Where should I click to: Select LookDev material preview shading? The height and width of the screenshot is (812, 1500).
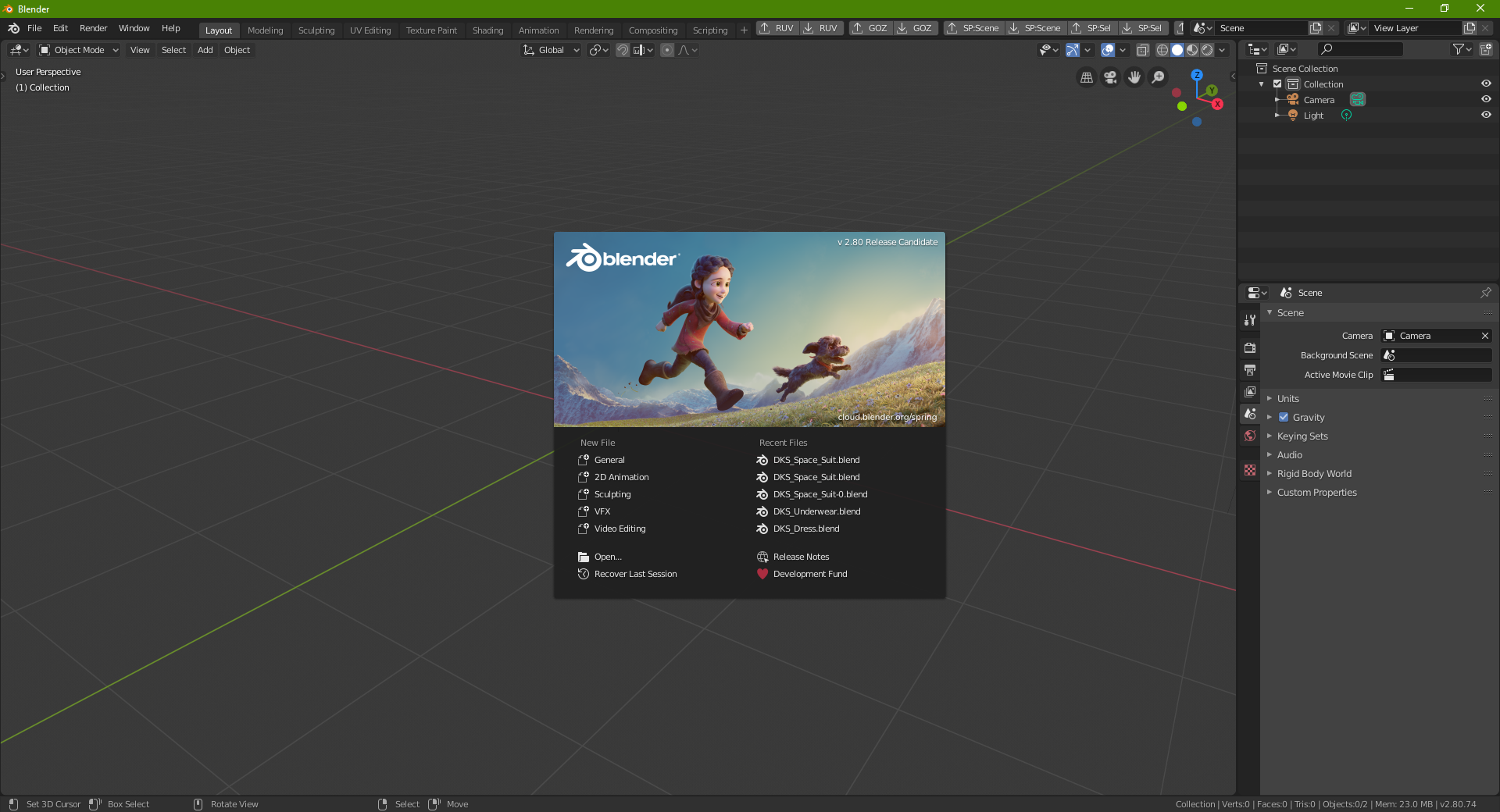click(1192, 50)
